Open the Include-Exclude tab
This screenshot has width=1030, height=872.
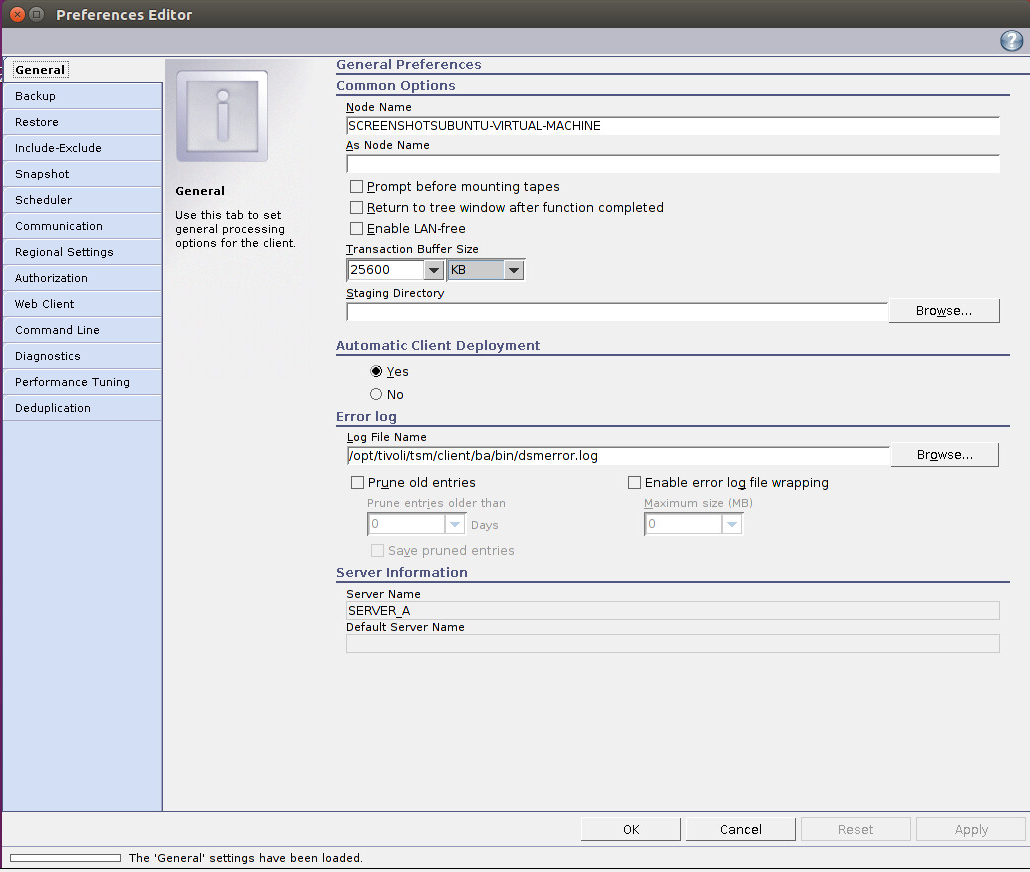pyautogui.click(x=82, y=148)
